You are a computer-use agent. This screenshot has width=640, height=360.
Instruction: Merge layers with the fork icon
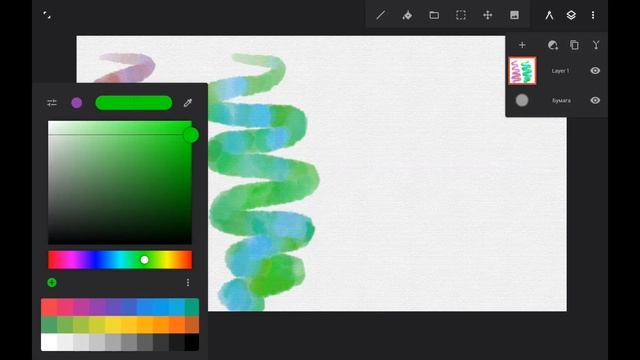coord(596,45)
